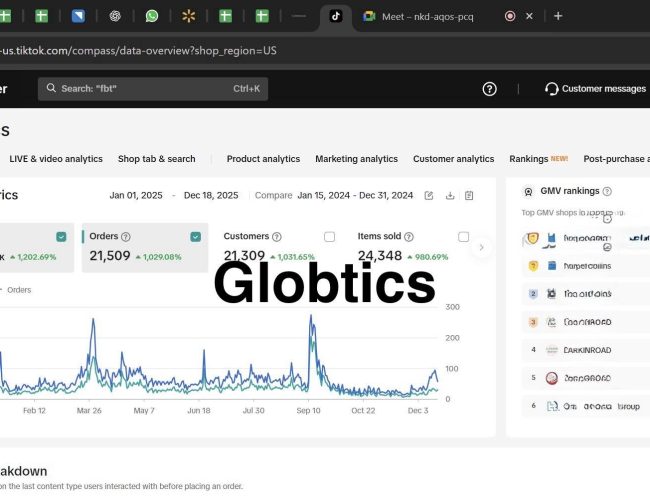This screenshot has width=650, height=500.
Task: Show Customers metric info tooltip icon
Action: [276, 237]
